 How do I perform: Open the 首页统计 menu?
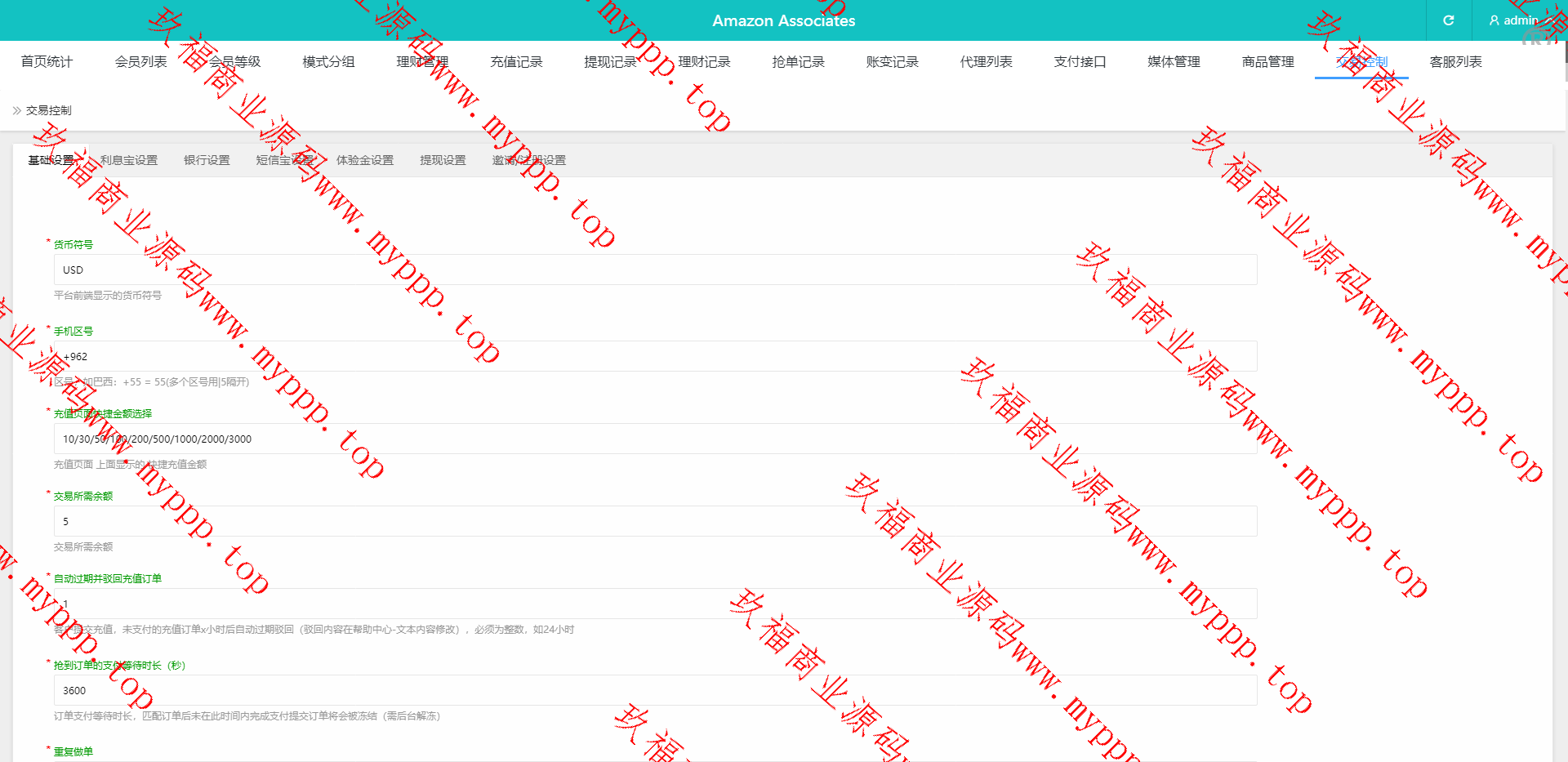coord(47,62)
